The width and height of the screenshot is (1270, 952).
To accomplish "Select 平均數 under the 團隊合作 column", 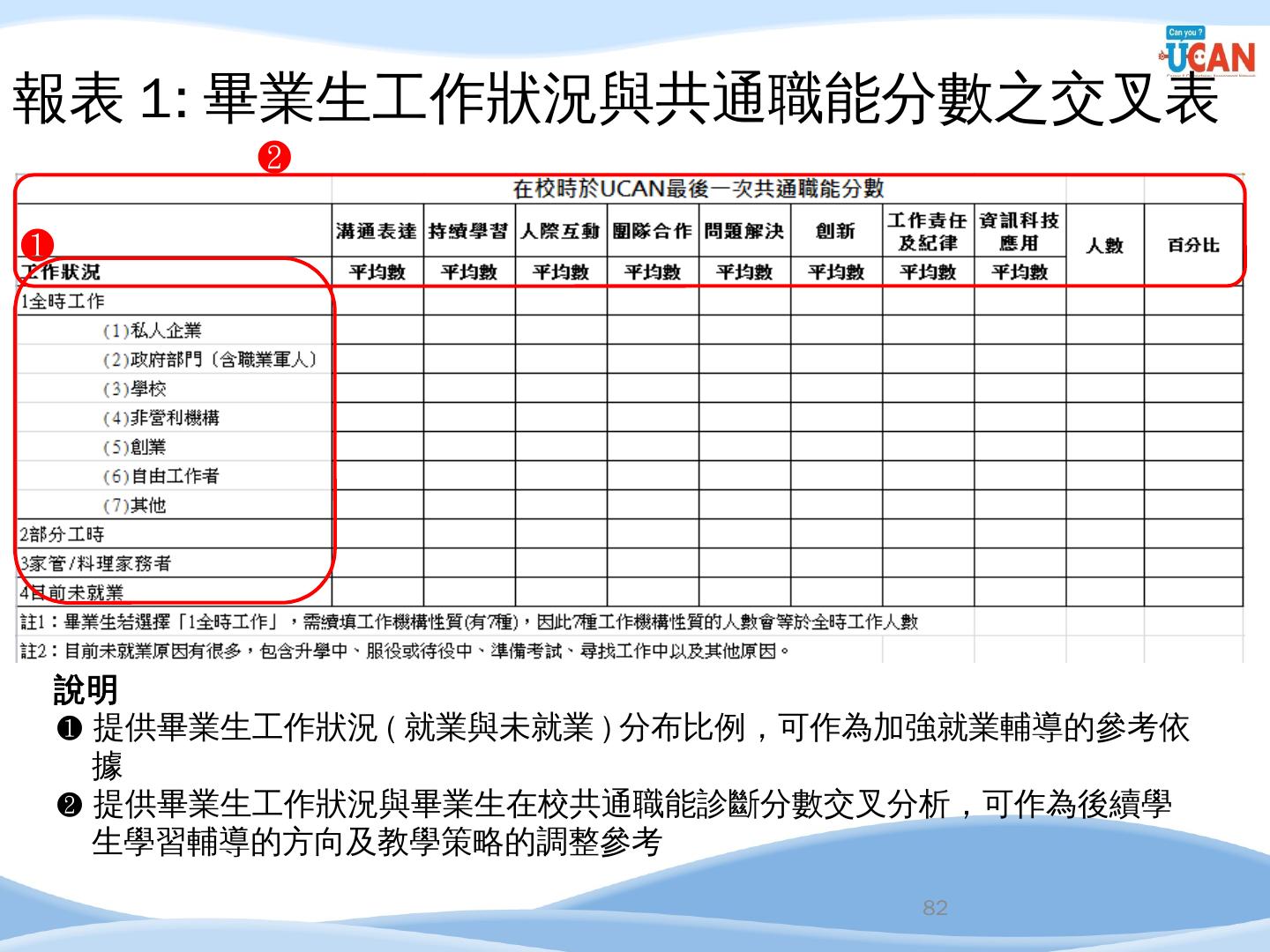I will (x=653, y=272).
